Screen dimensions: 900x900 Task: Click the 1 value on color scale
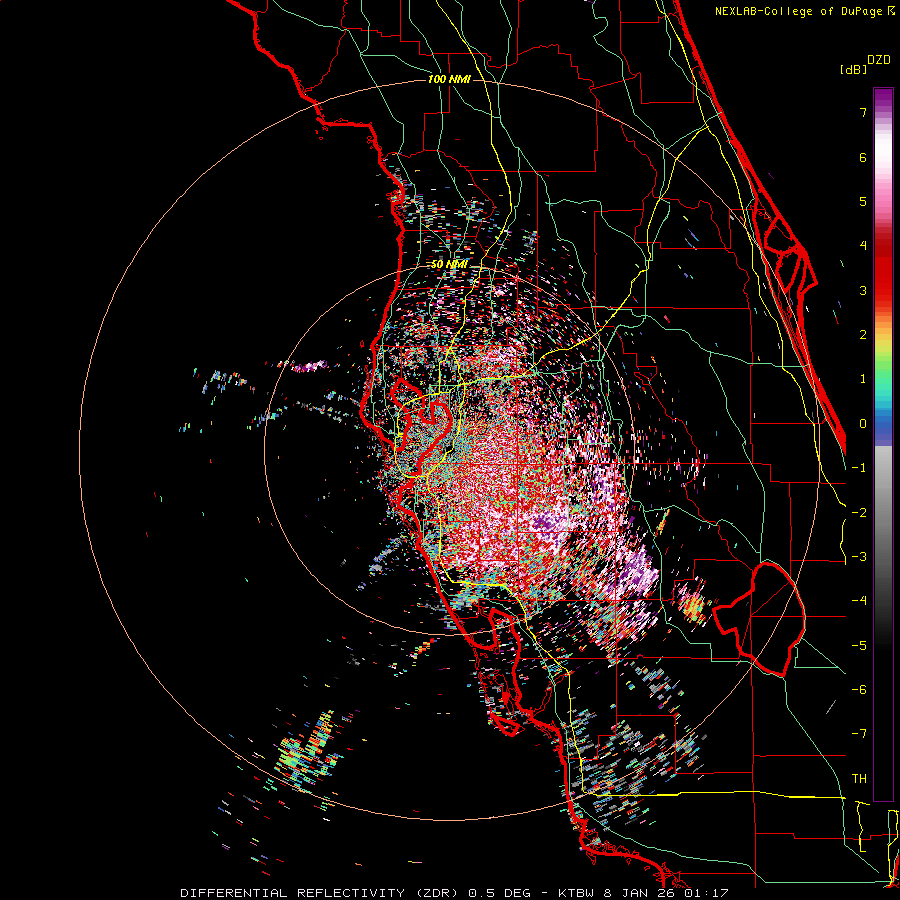(x=863, y=379)
